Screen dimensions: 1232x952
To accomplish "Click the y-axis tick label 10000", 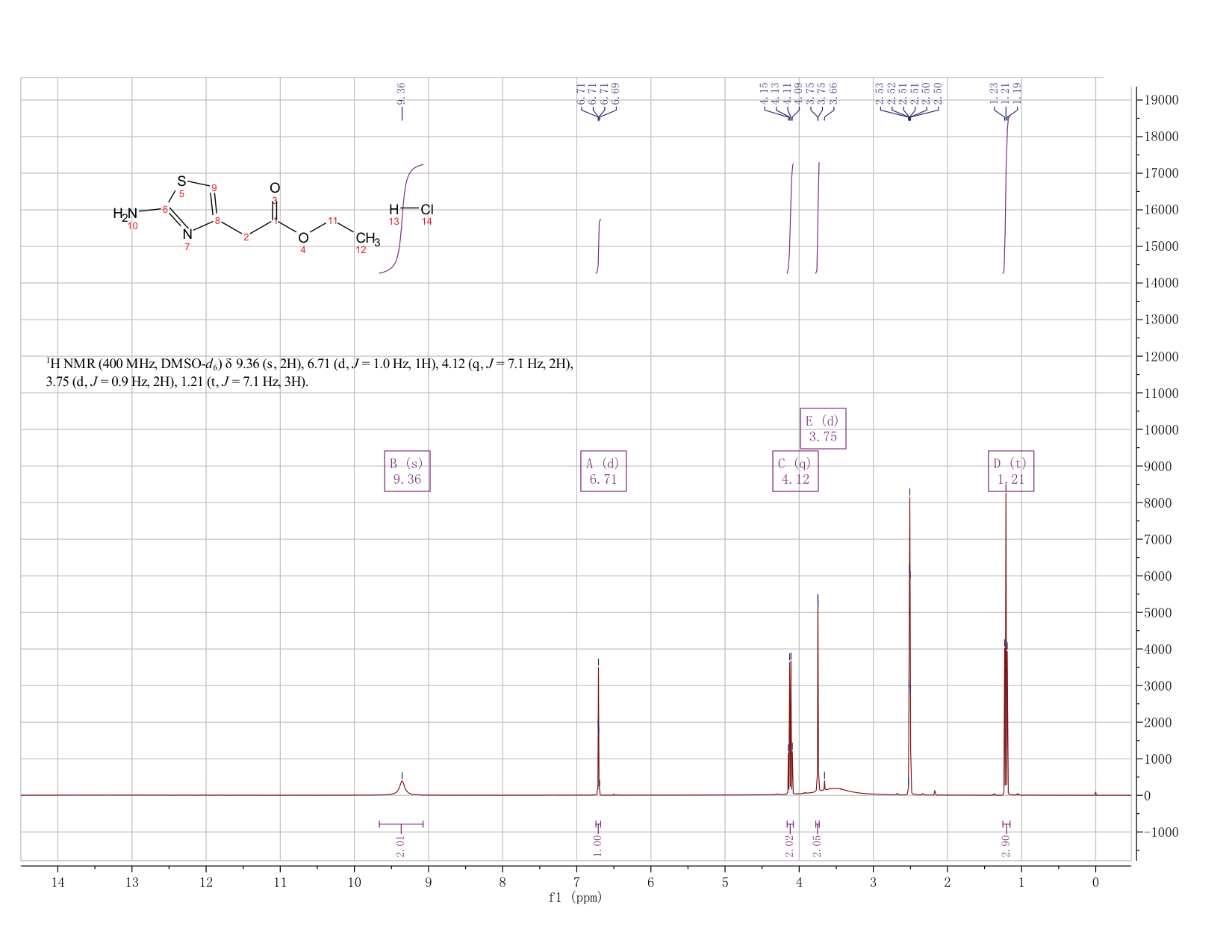I will click(1160, 430).
